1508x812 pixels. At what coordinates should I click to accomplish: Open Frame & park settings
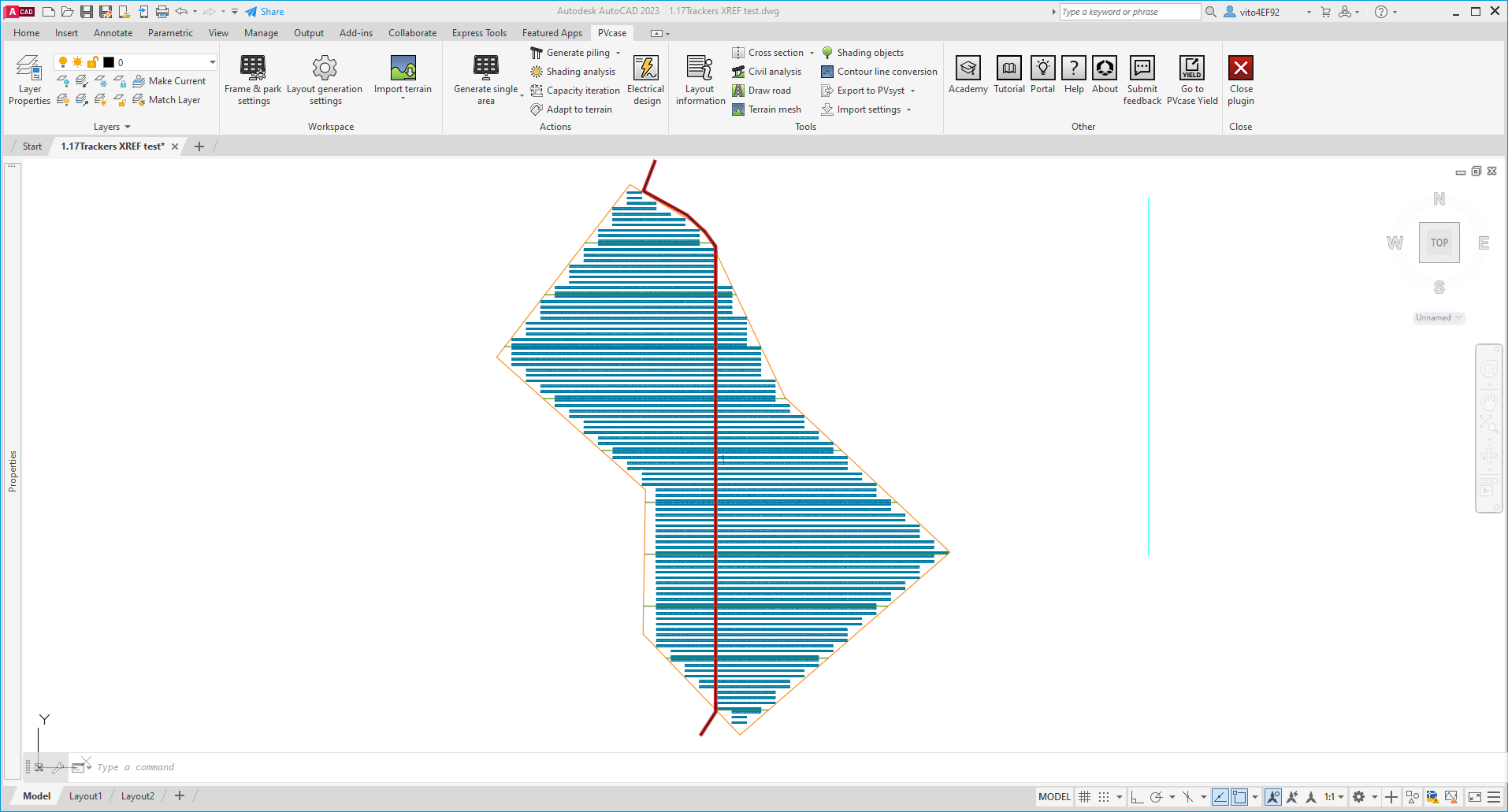pyautogui.click(x=252, y=79)
